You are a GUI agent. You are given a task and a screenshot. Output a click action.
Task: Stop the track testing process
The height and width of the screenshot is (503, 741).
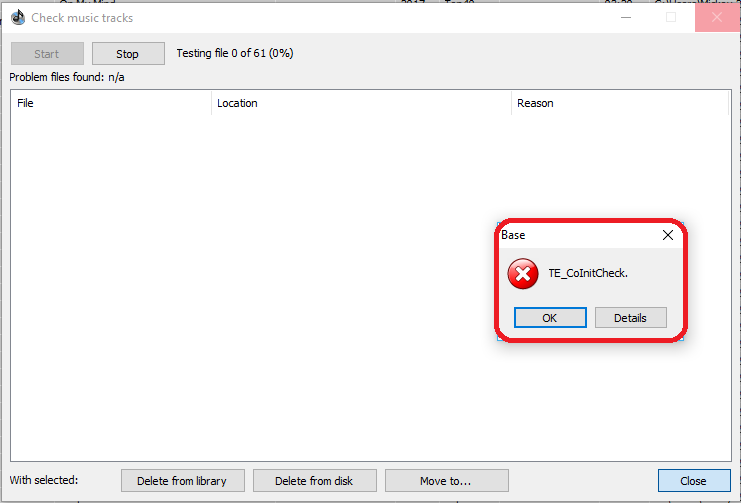(128, 53)
